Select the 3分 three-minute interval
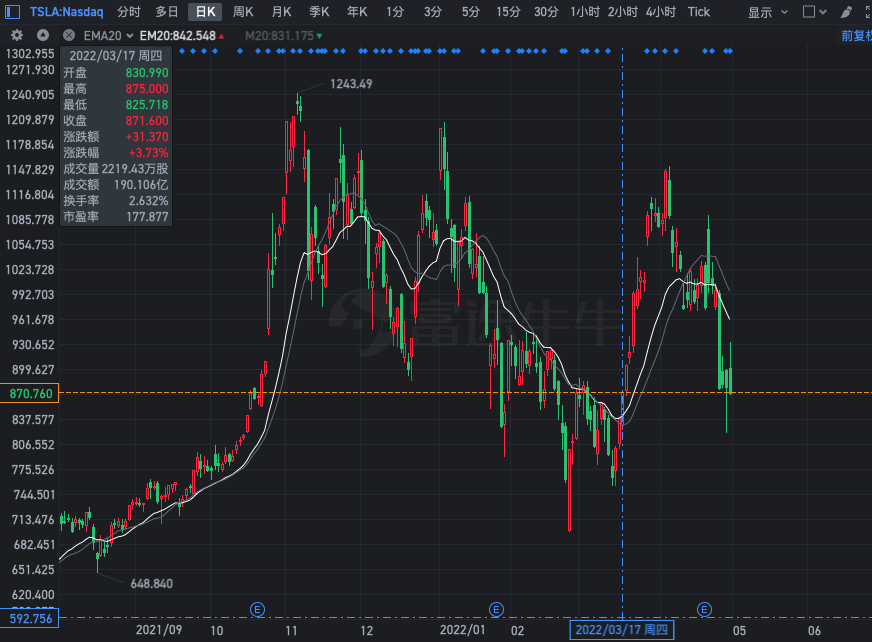The height and width of the screenshot is (642, 872). pos(433,12)
